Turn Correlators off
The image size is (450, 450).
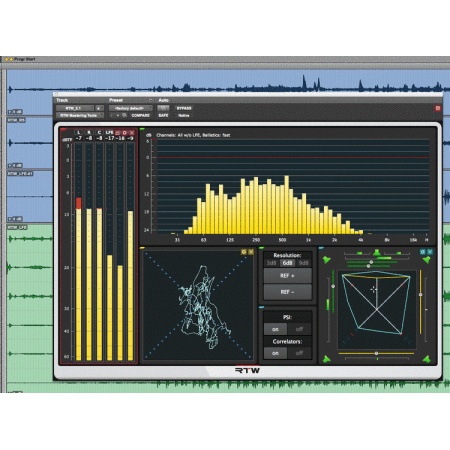(299, 353)
